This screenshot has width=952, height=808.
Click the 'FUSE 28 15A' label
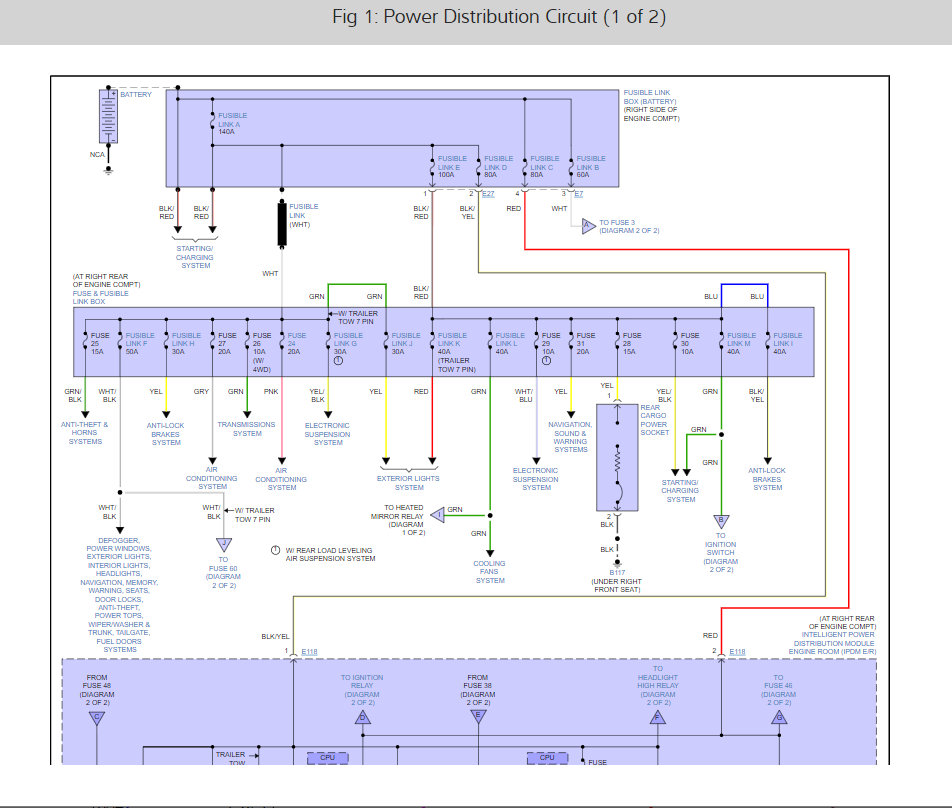click(x=631, y=343)
